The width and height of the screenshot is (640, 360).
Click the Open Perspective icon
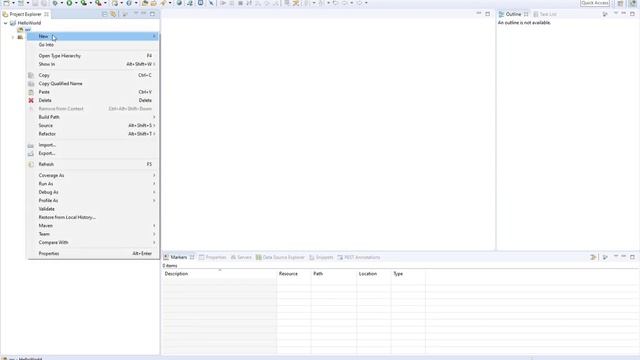620,3
